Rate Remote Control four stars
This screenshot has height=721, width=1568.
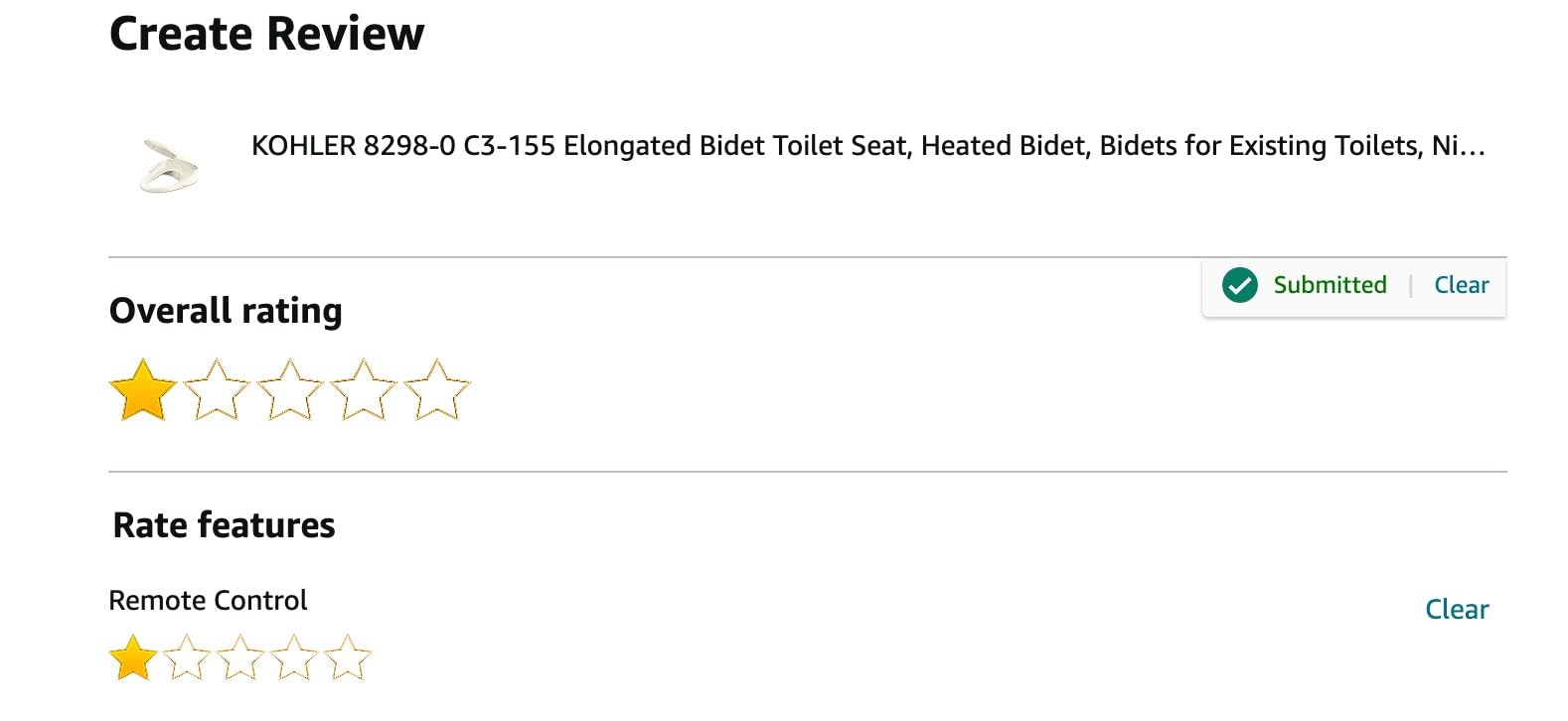(294, 657)
